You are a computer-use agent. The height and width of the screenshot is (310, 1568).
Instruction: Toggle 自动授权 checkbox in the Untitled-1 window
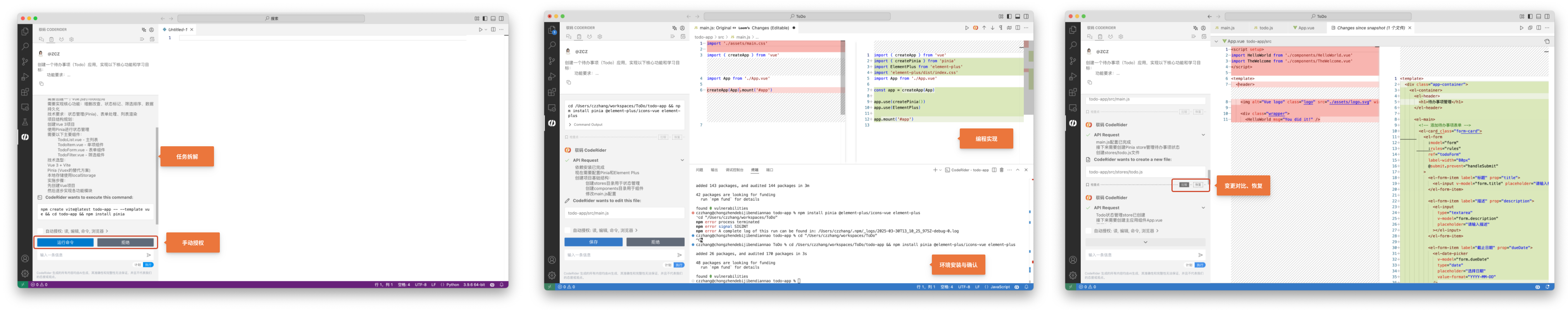click(40, 231)
